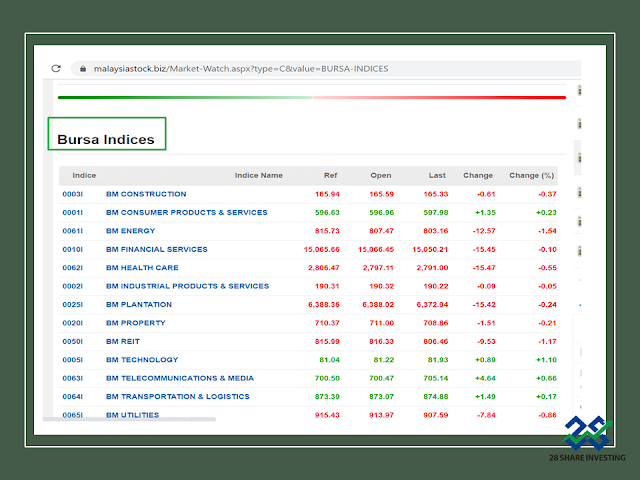Click BM Plantation ref value 6,388.36

pyautogui.click(x=324, y=304)
